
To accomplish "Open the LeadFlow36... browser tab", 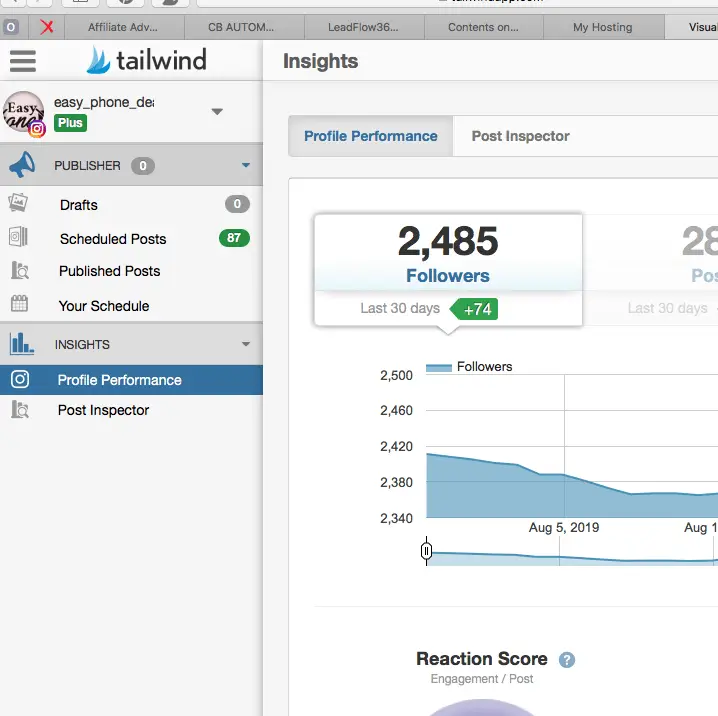I will (364, 27).
